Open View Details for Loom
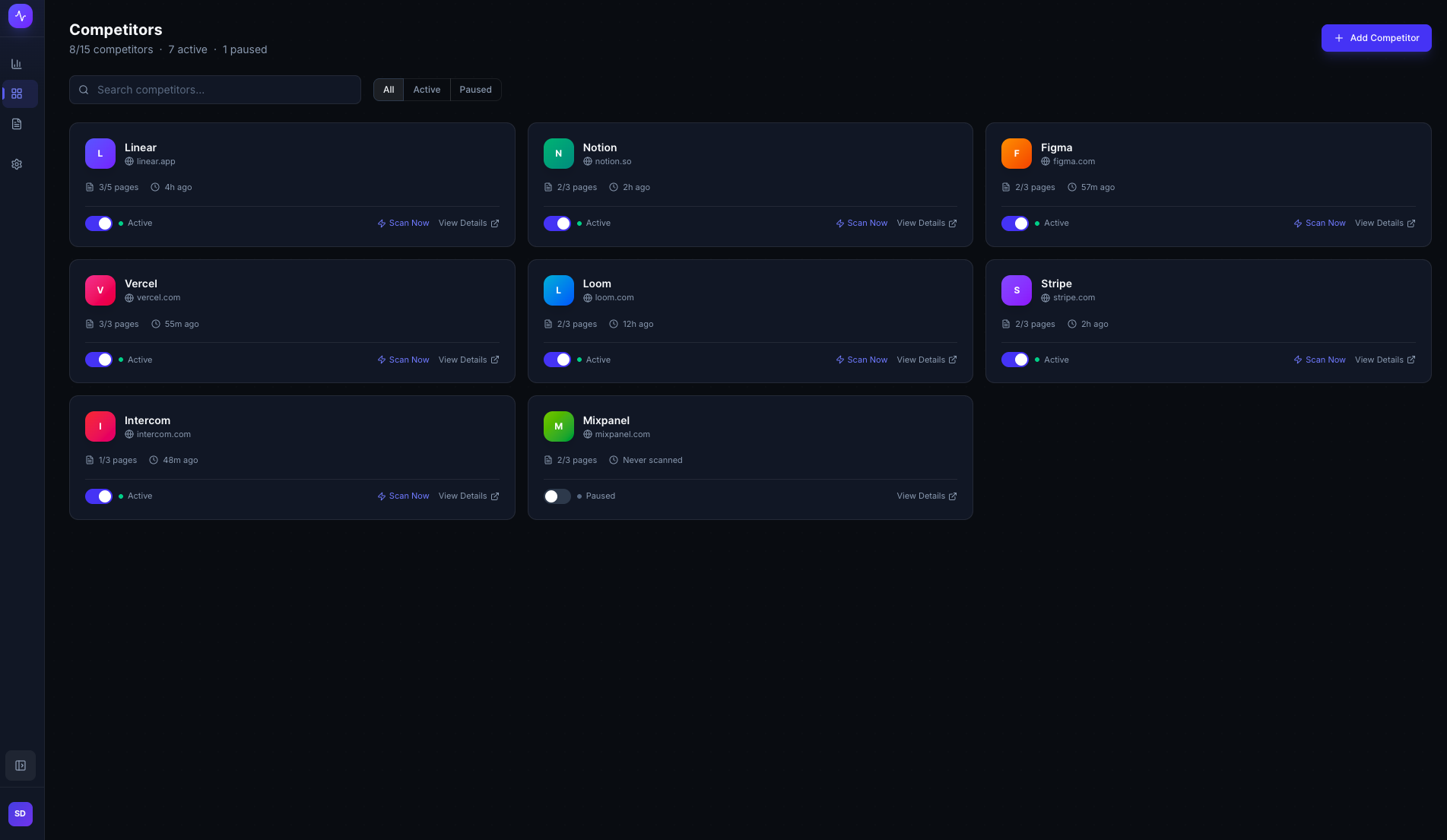This screenshot has height=840, width=1447. point(927,360)
